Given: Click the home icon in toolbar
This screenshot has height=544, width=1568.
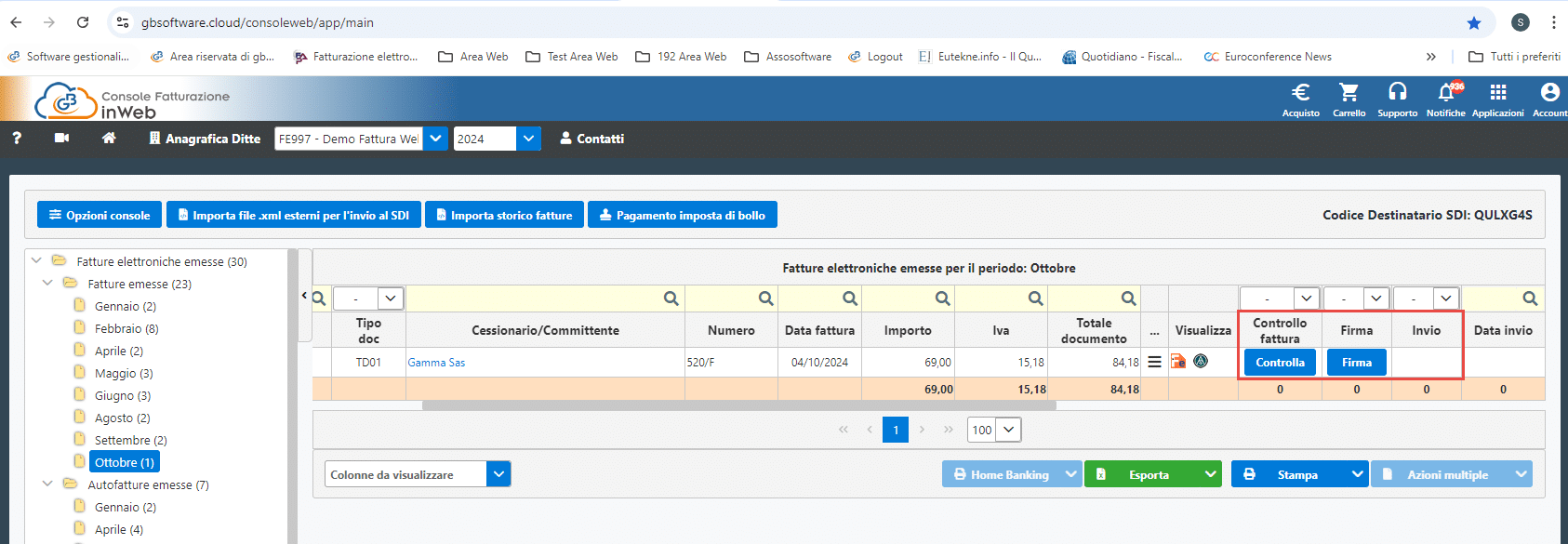Looking at the screenshot, I should (x=109, y=139).
